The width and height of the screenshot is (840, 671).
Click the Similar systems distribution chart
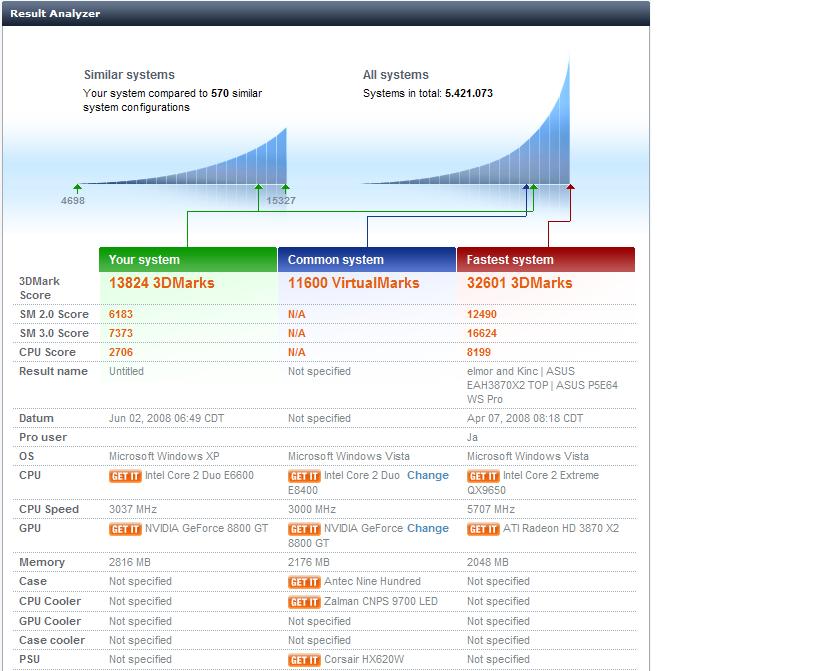click(x=185, y=156)
